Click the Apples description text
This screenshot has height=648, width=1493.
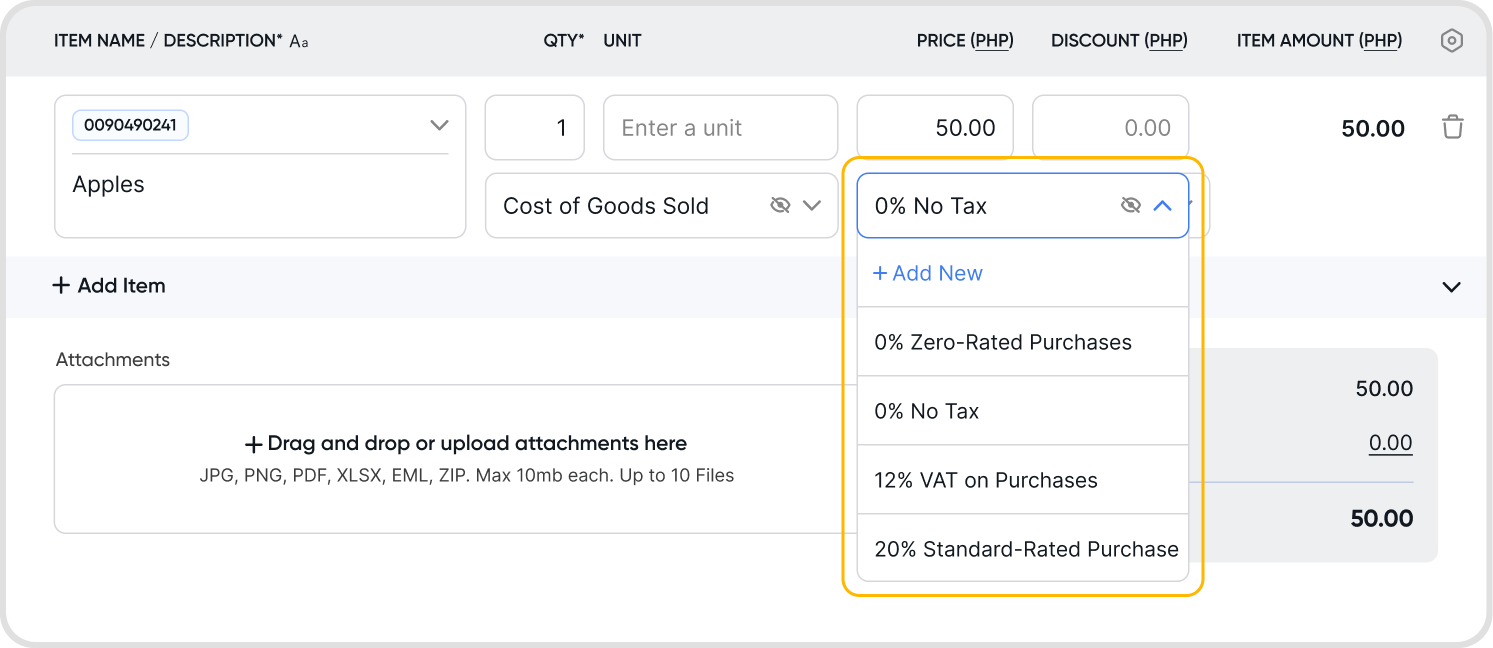click(109, 185)
